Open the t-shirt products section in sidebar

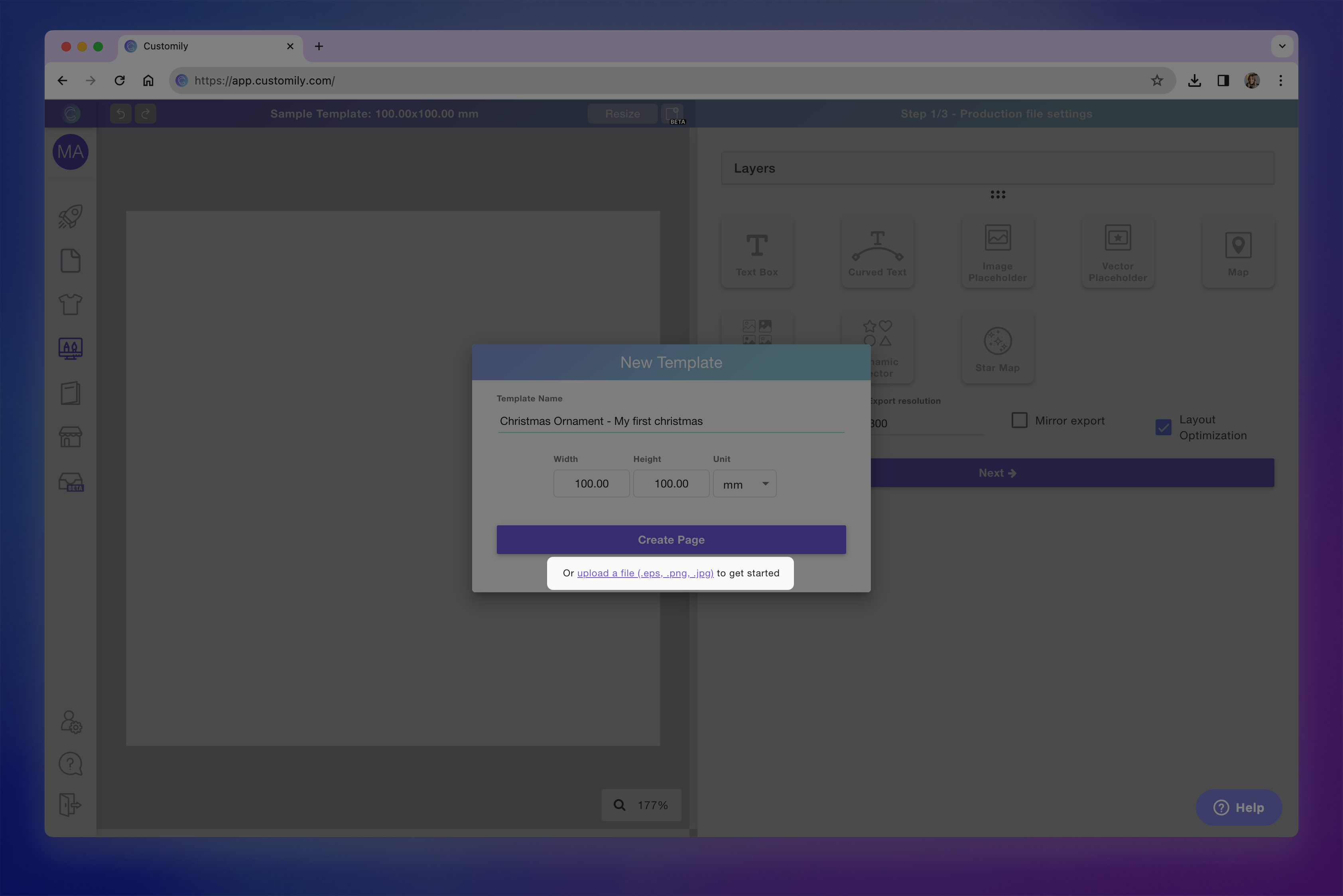70,304
